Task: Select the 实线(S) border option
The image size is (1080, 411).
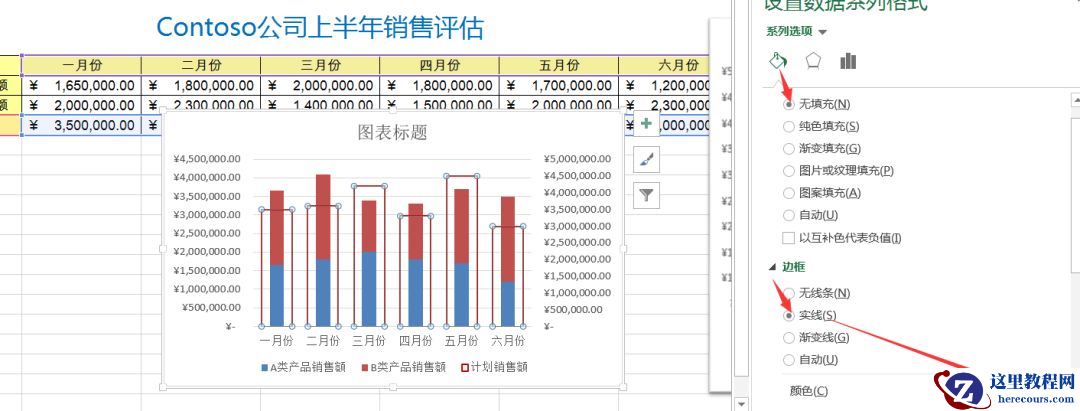Action: (x=789, y=315)
